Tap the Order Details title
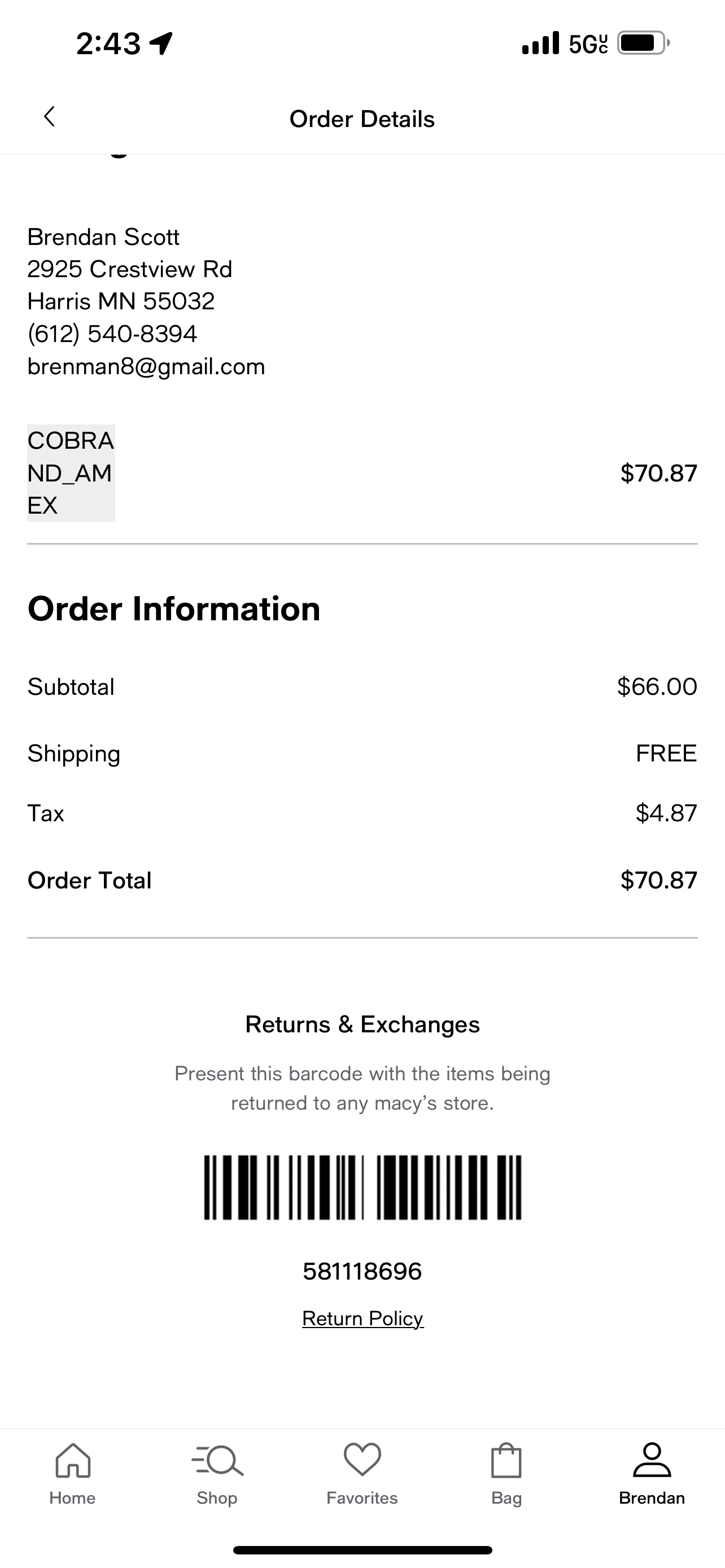The height and width of the screenshot is (1568, 725). (x=362, y=119)
